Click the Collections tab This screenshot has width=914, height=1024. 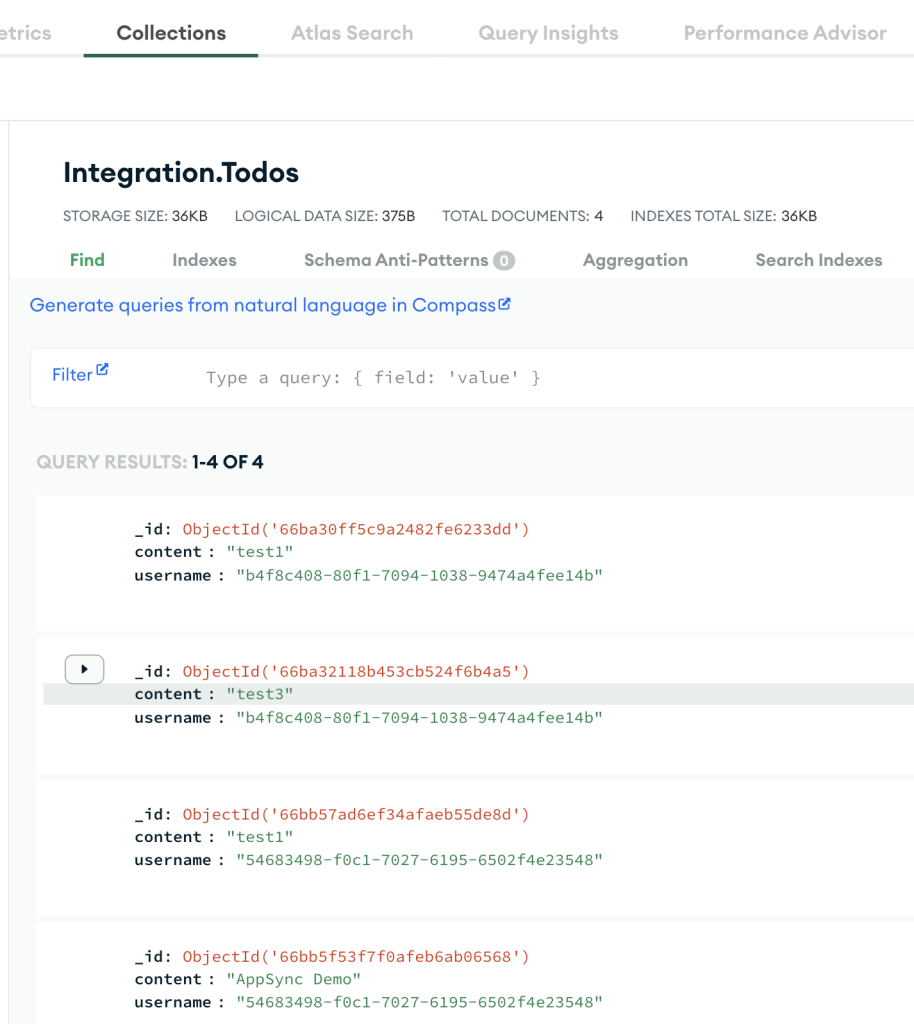[170, 32]
